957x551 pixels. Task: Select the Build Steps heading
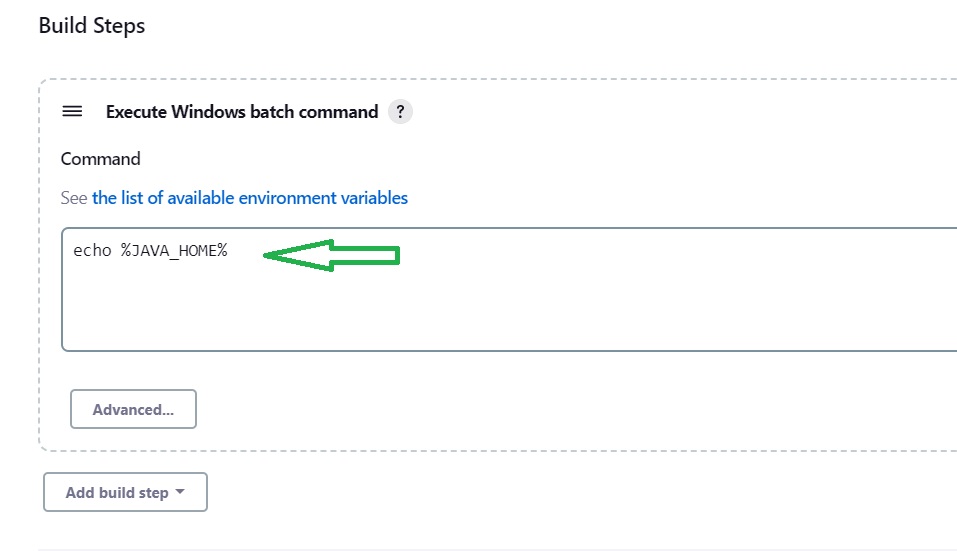(92, 26)
